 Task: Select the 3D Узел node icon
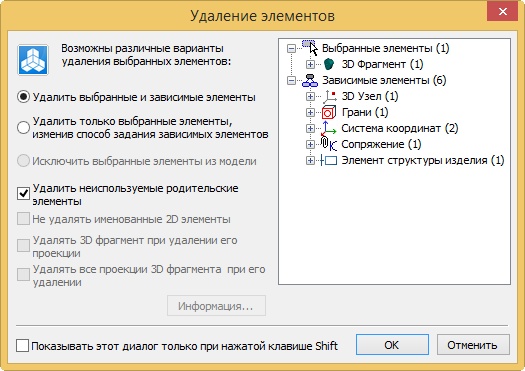329,96
